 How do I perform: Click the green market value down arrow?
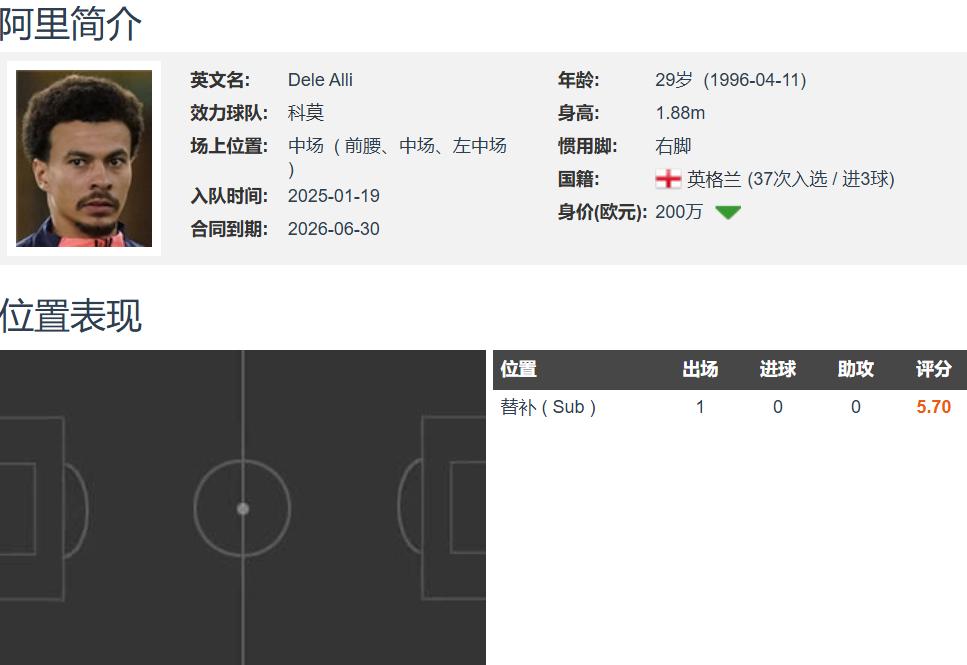[x=728, y=212]
